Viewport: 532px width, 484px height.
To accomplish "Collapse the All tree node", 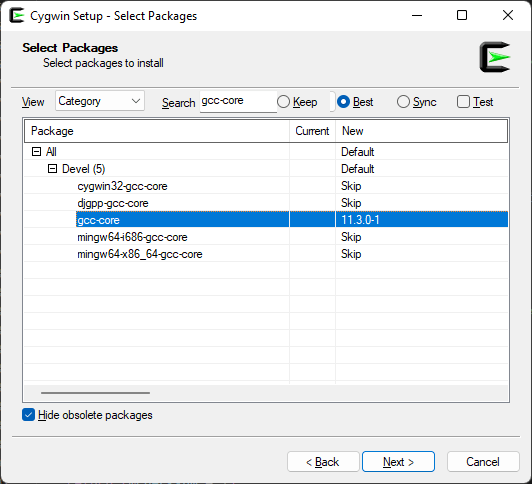I will (x=36, y=152).
